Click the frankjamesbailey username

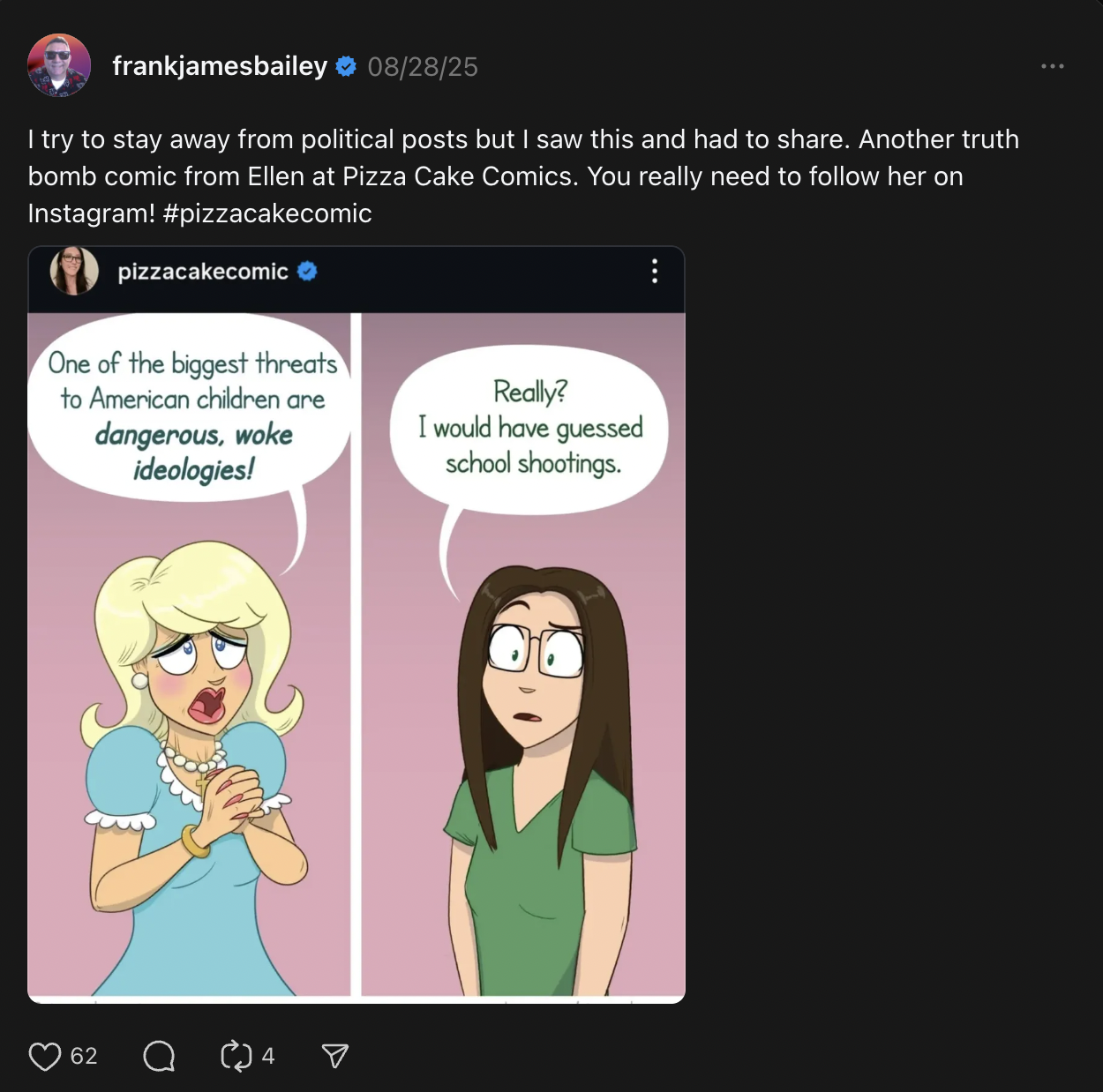(220, 66)
